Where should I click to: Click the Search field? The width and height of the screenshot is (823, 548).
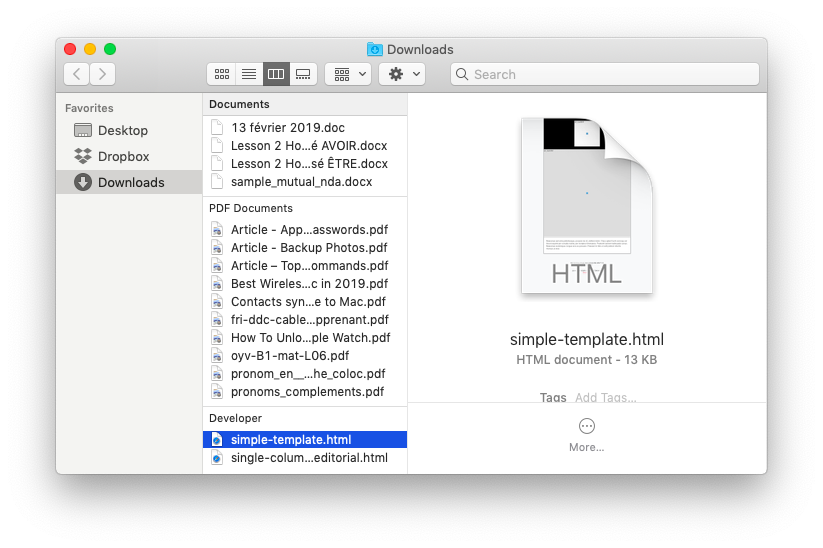pos(604,74)
